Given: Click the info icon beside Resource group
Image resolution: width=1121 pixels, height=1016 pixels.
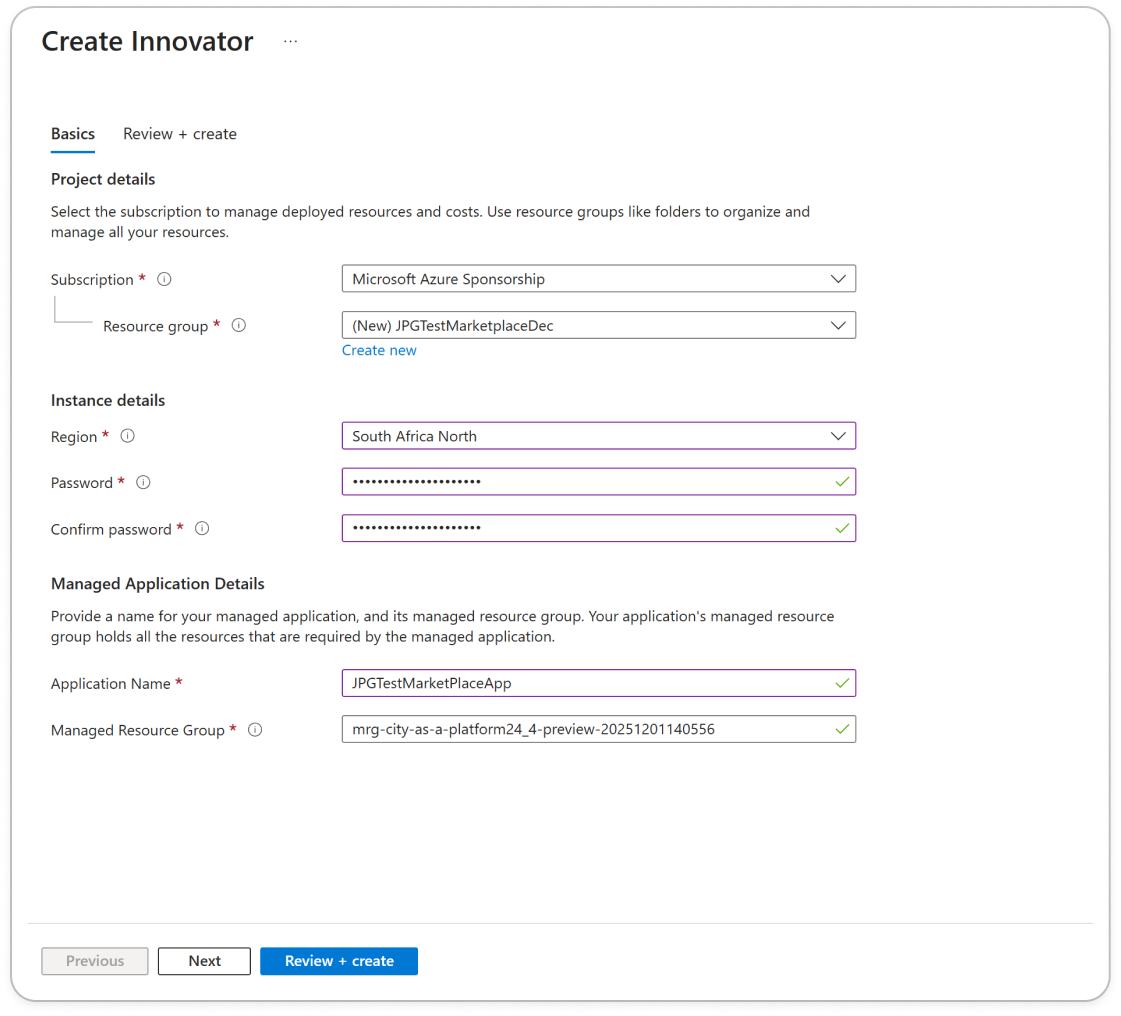Looking at the screenshot, I should point(239,326).
